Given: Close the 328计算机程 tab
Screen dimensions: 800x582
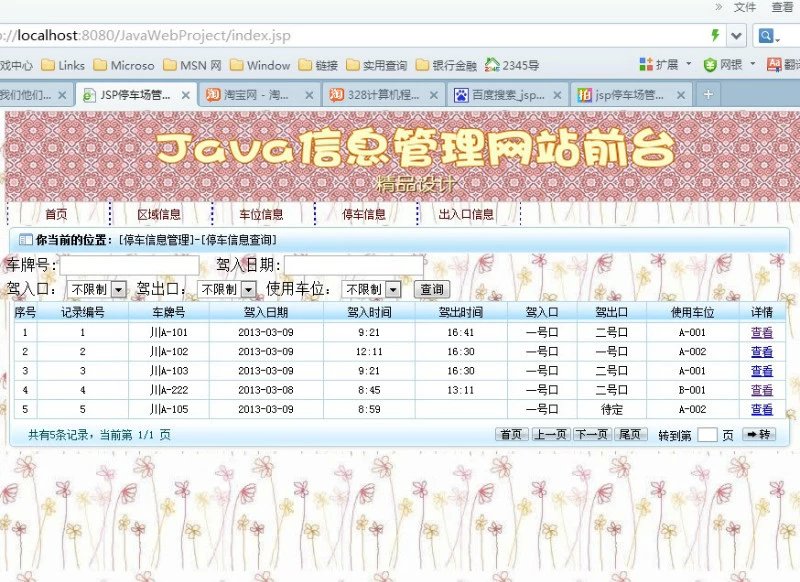Looking at the screenshot, I should point(434,95).
